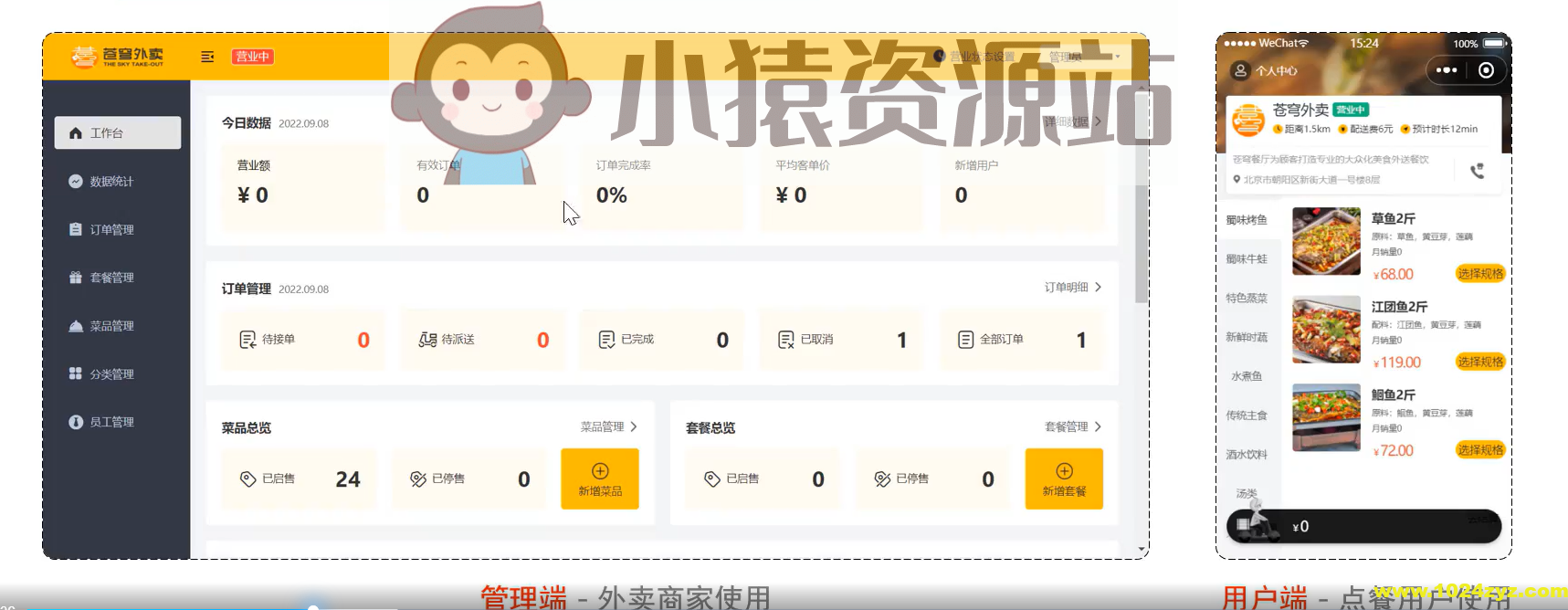Open the 订单明细 link
1568x610 pixels.
coord(1067,287)
